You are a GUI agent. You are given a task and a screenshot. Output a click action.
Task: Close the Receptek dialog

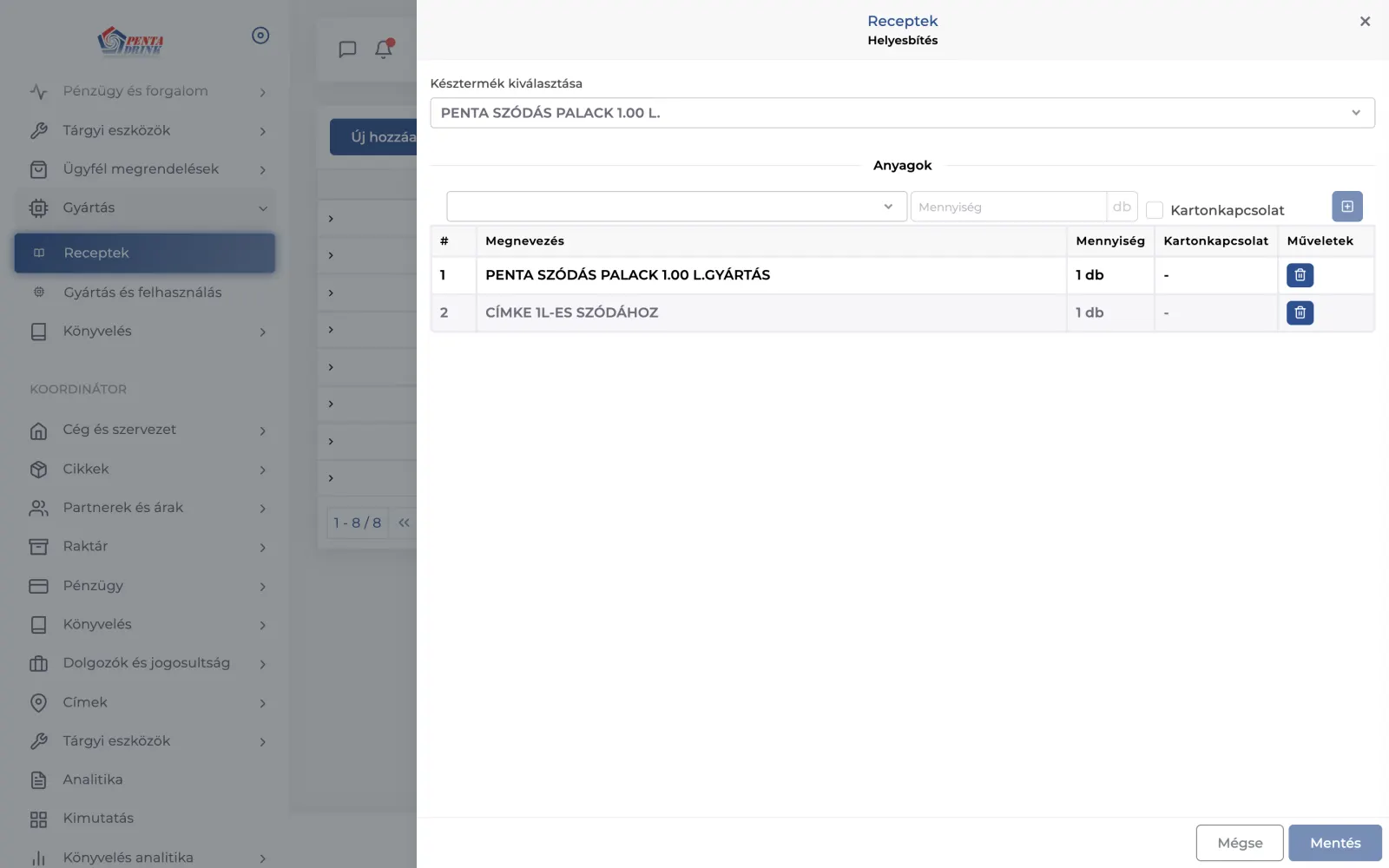[x=1365, y=22]
